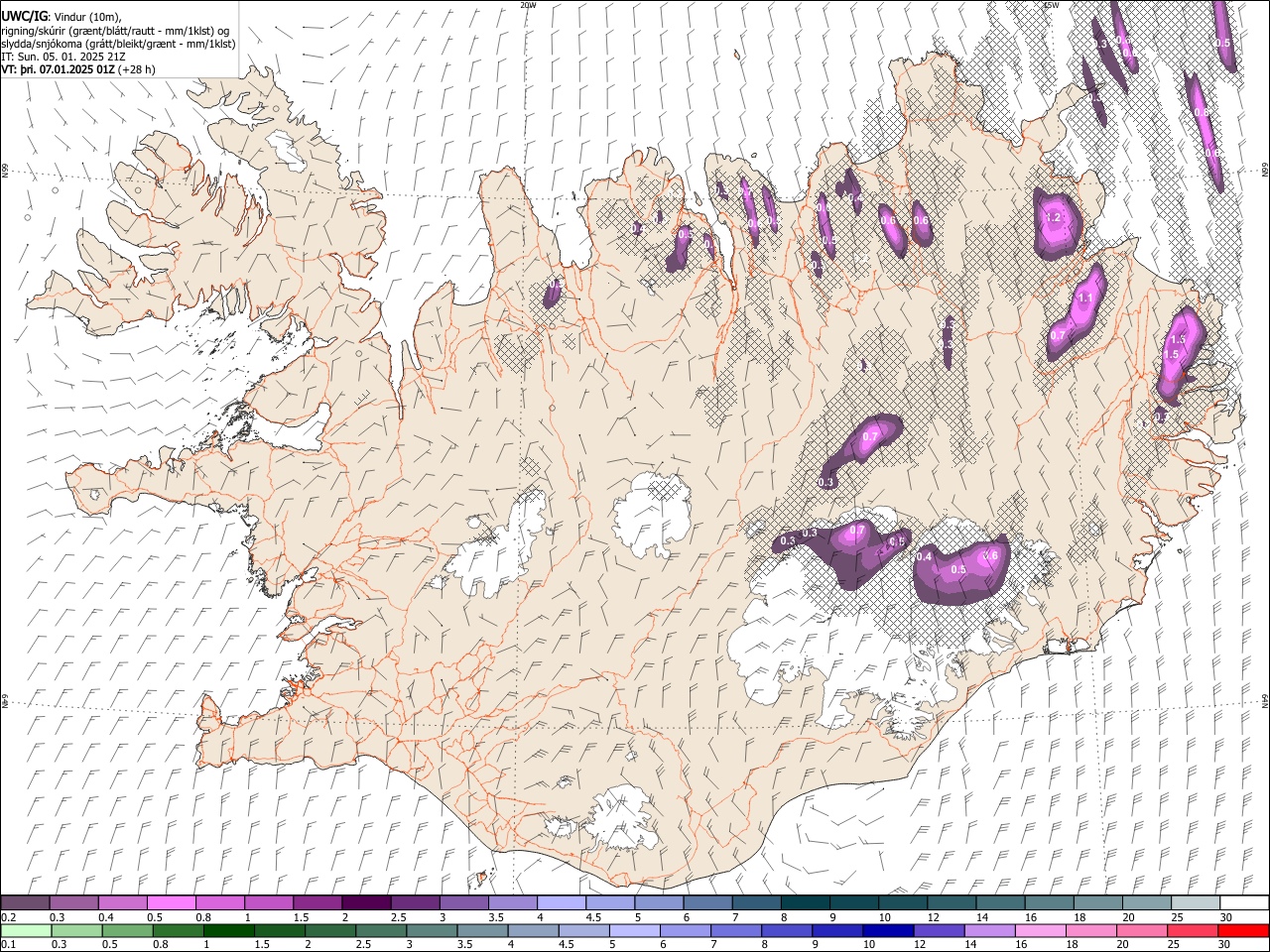This screenshot has height=952, width=1270.
Task: Click the 64N latitude label on right edge
Action: coord(1265,700)
